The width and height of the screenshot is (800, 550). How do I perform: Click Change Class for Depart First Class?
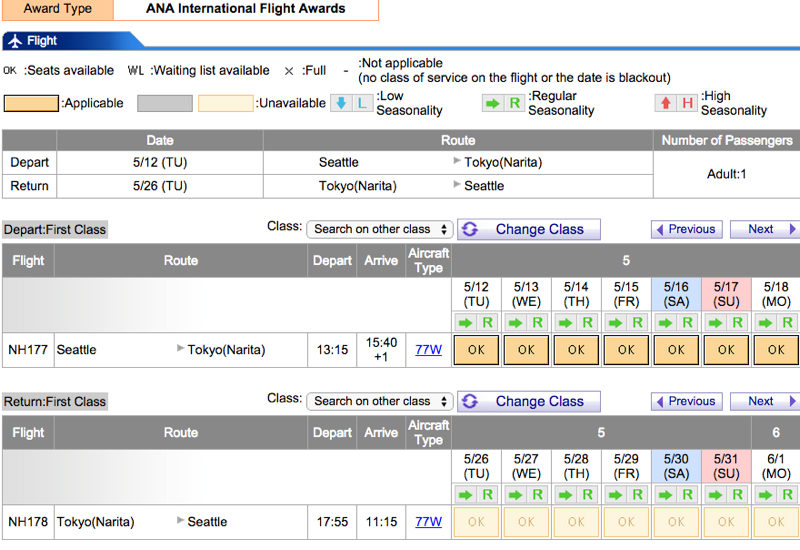point(529,230)
